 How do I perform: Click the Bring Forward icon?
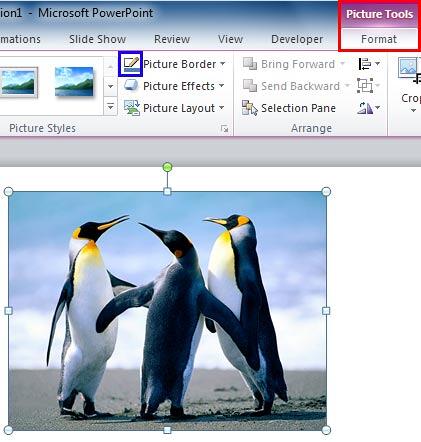250,64
